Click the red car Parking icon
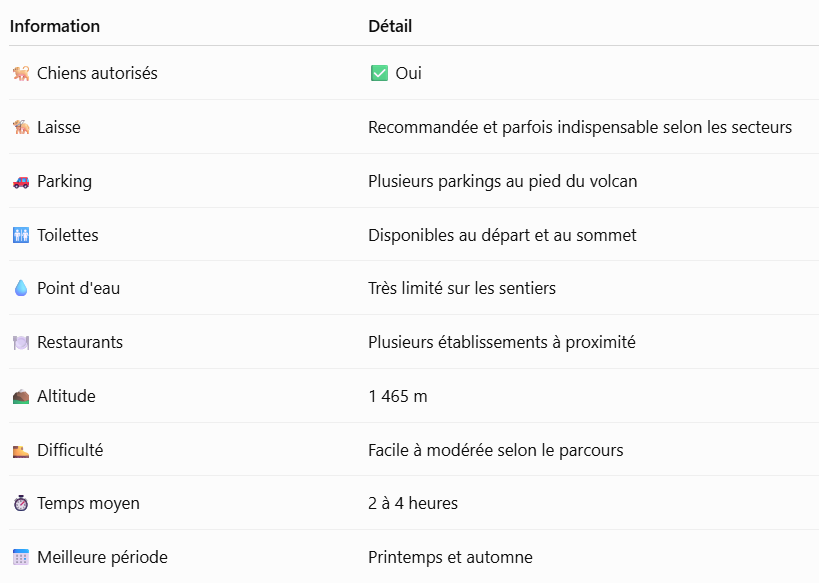 click(x=21, y=181)
